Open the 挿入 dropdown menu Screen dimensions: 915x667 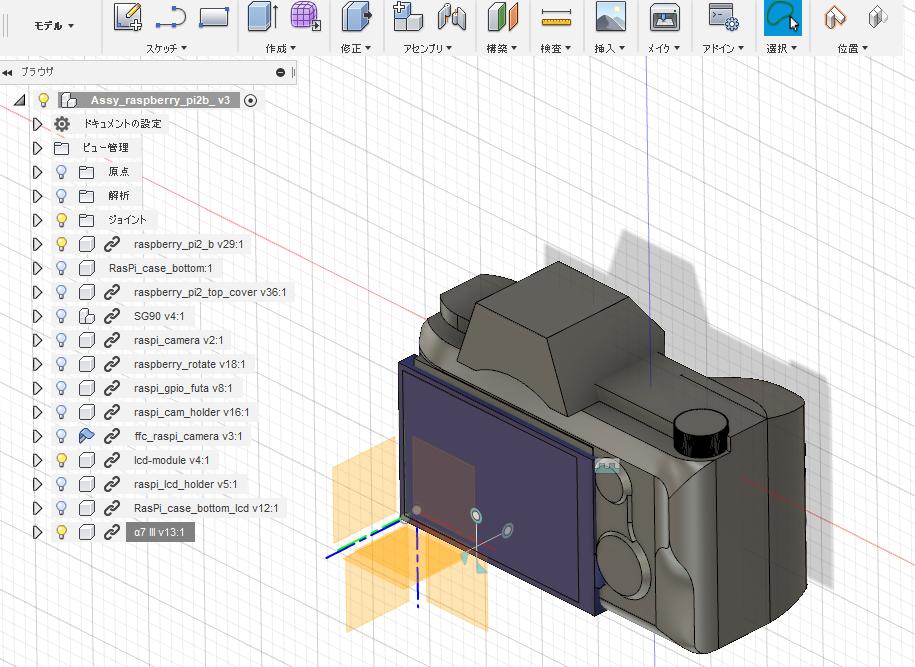pyautogui.click(x=610, y=48)
